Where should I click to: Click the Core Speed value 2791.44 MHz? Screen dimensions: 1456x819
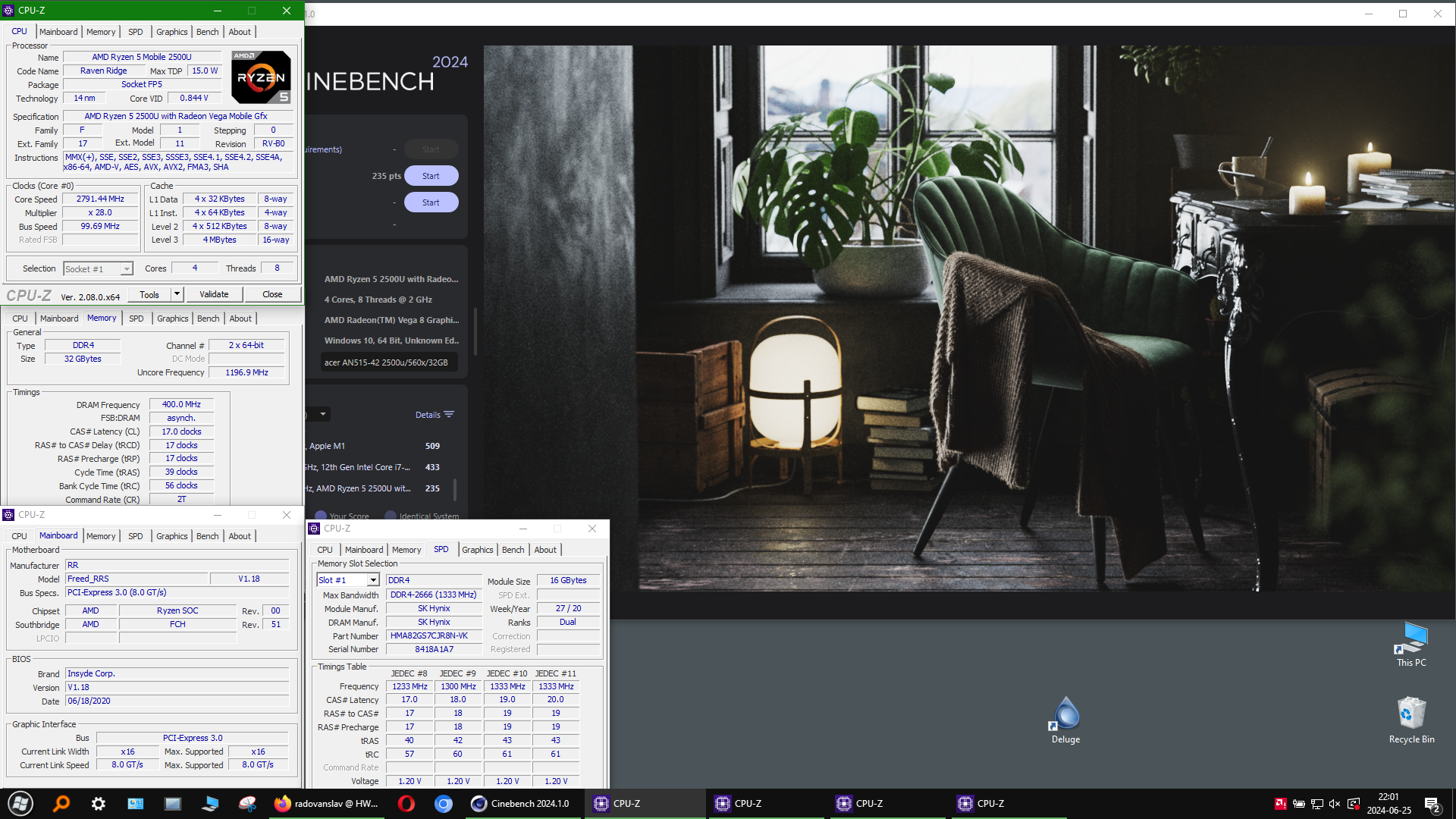(x=100, y=199)
